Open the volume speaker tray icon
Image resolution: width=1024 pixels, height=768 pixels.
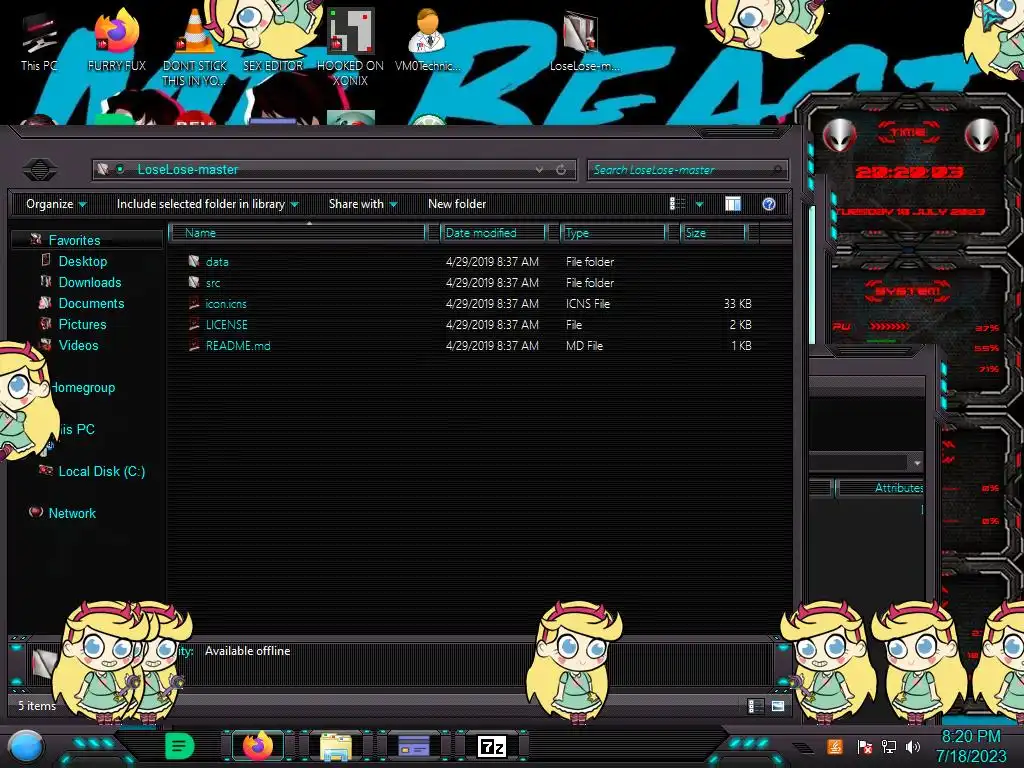tap(913, 746)
